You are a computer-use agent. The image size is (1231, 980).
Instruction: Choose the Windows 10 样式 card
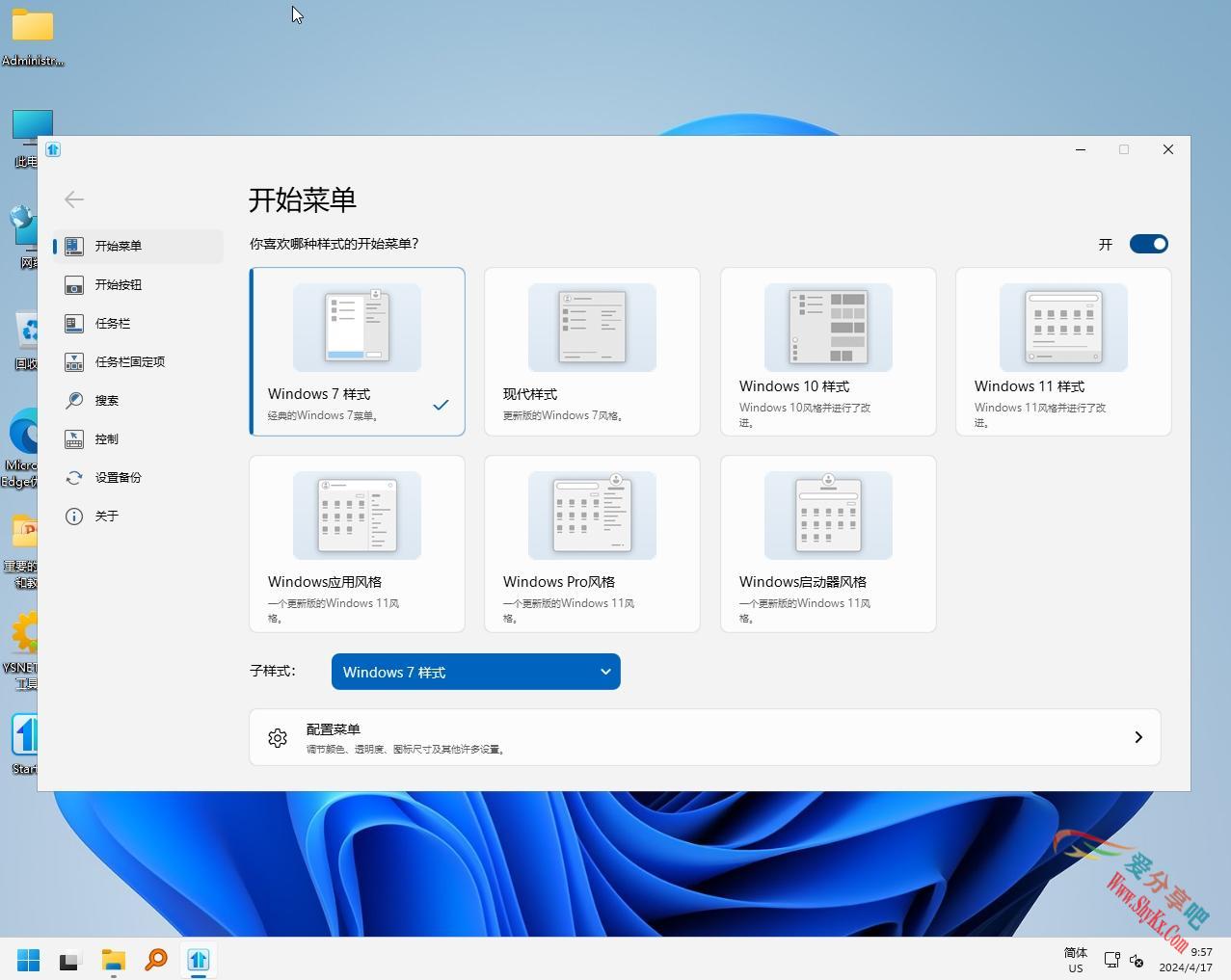(828, 352)
